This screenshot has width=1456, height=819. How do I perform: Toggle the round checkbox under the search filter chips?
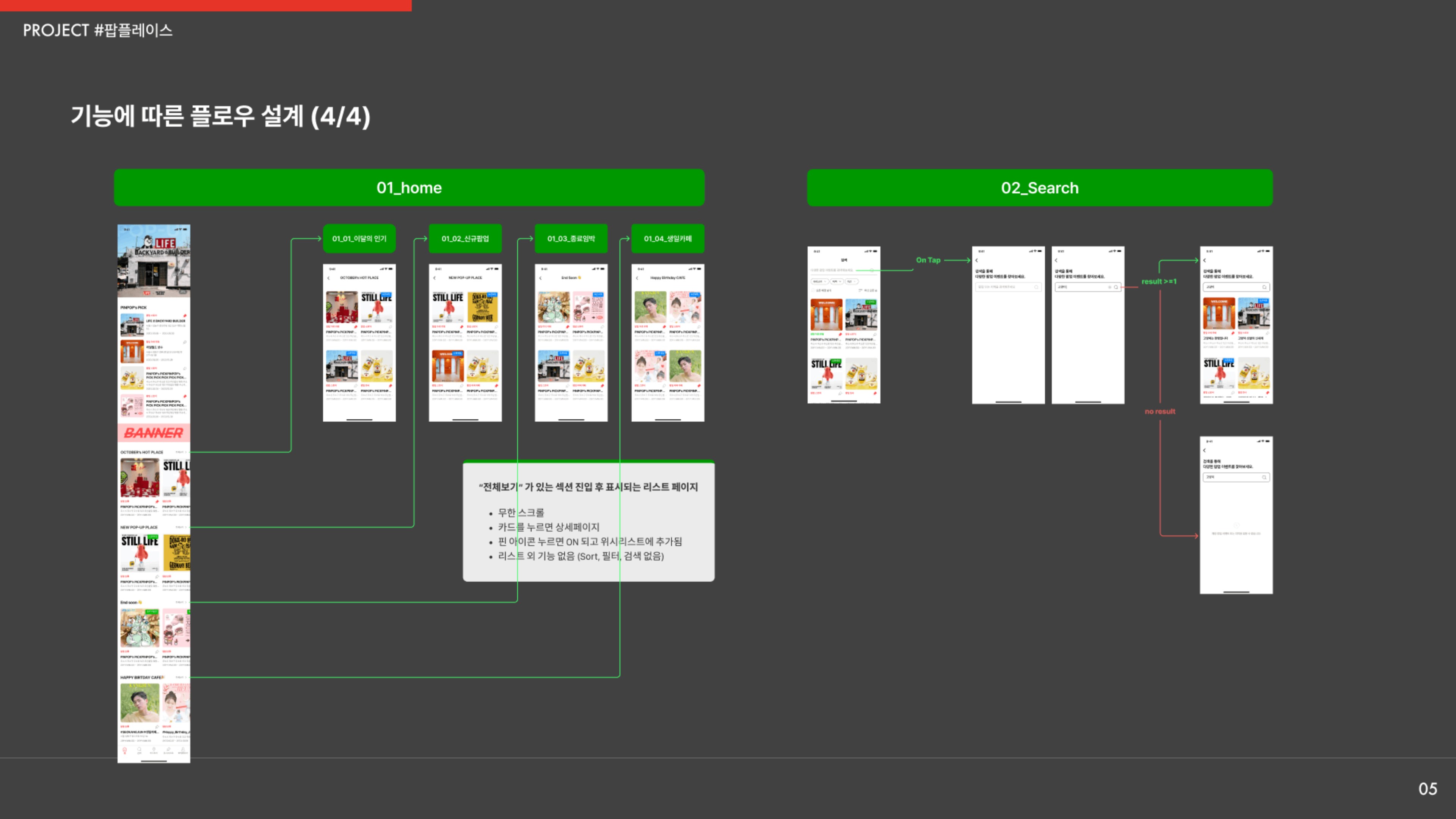[813, 290]
